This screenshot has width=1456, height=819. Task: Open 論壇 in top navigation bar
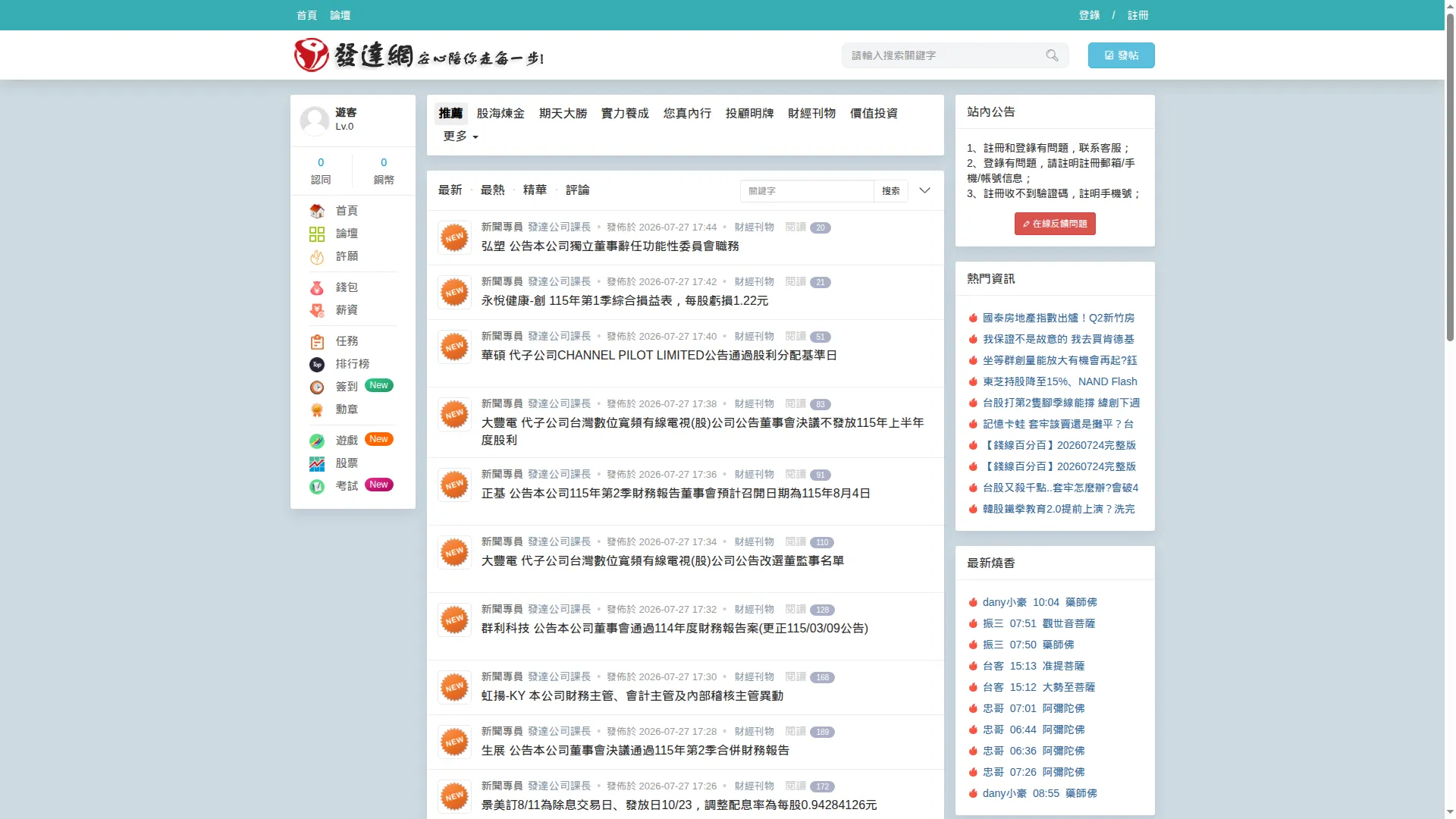340,15
